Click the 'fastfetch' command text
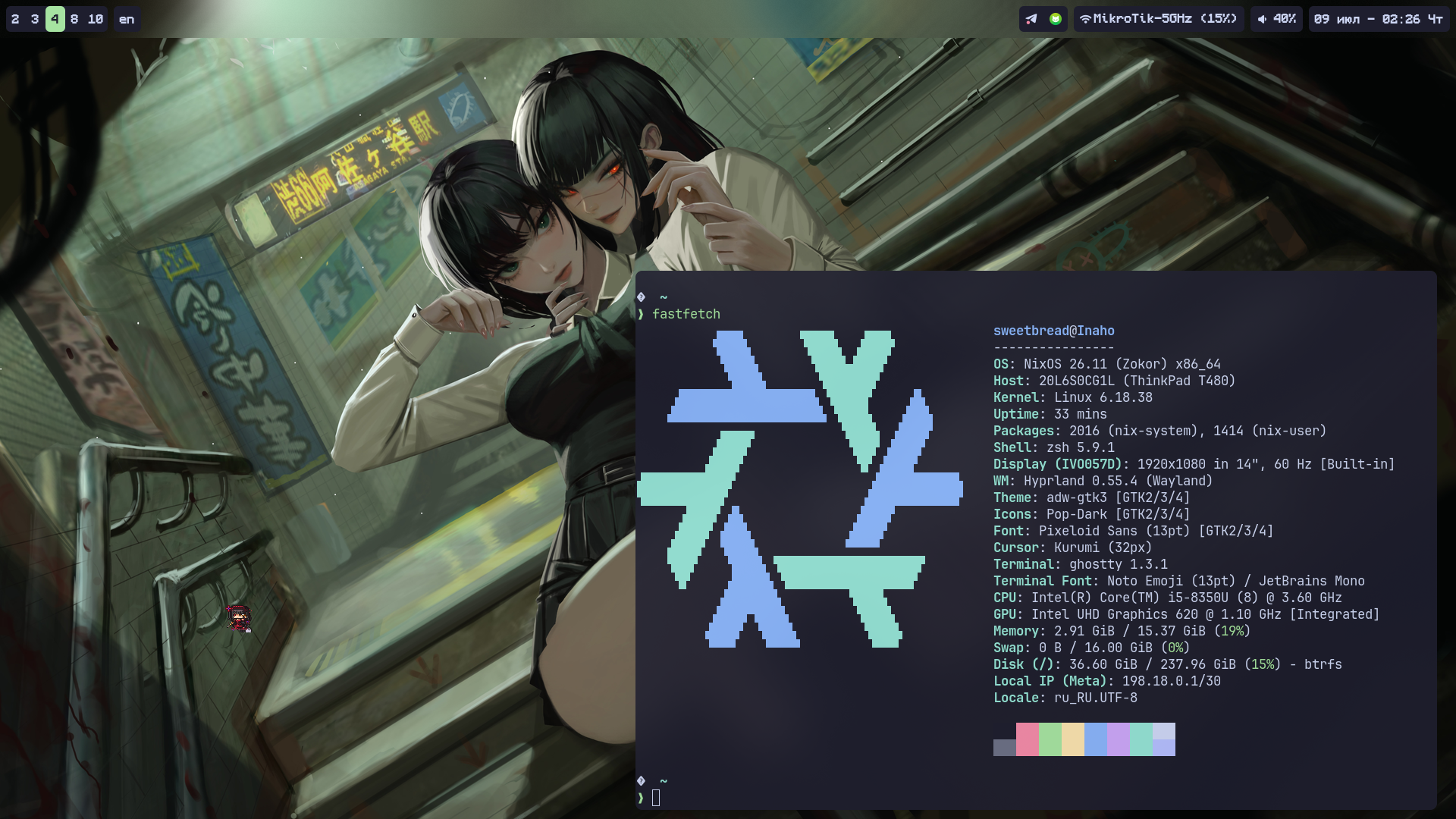Viewport: 1456px width, 819px height. pos(686,314)
